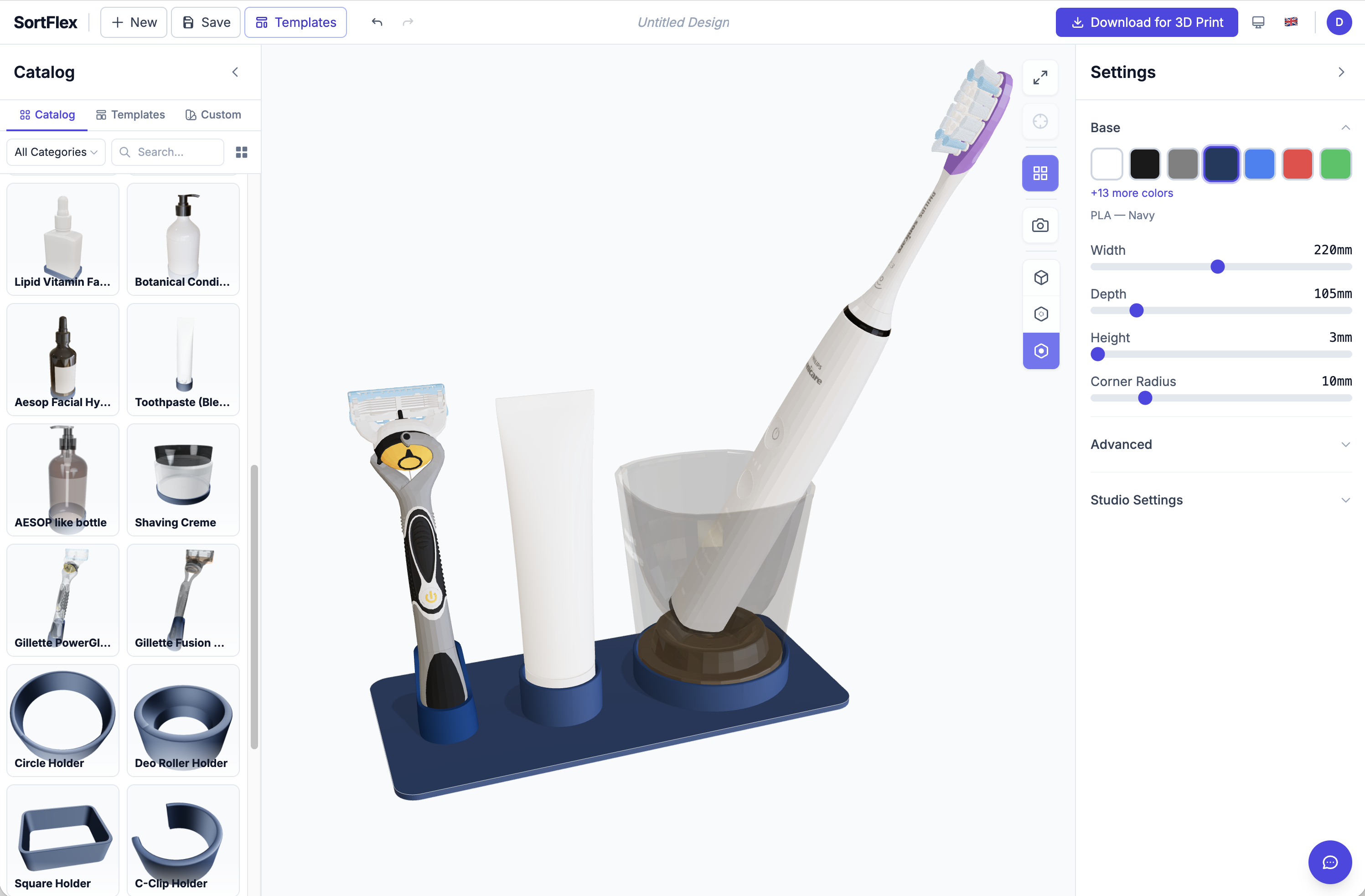Screen dimensions: 1365x896
Task: Click the fullscreen expand icon above the canvas
Action: pos(1040,77)
